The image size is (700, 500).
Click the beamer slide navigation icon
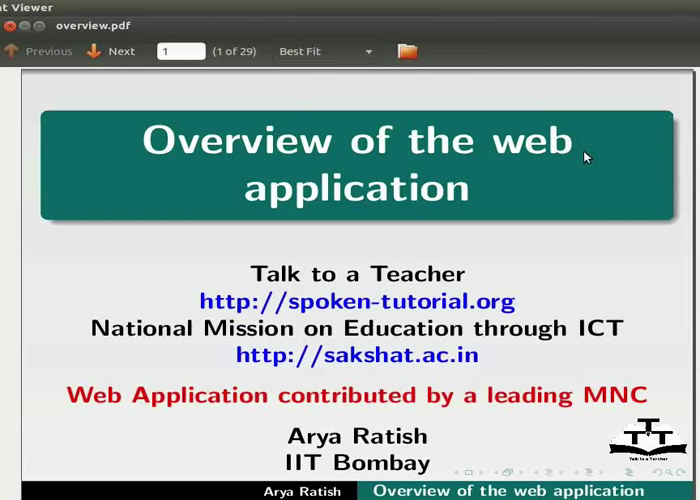tap(468, 472)
